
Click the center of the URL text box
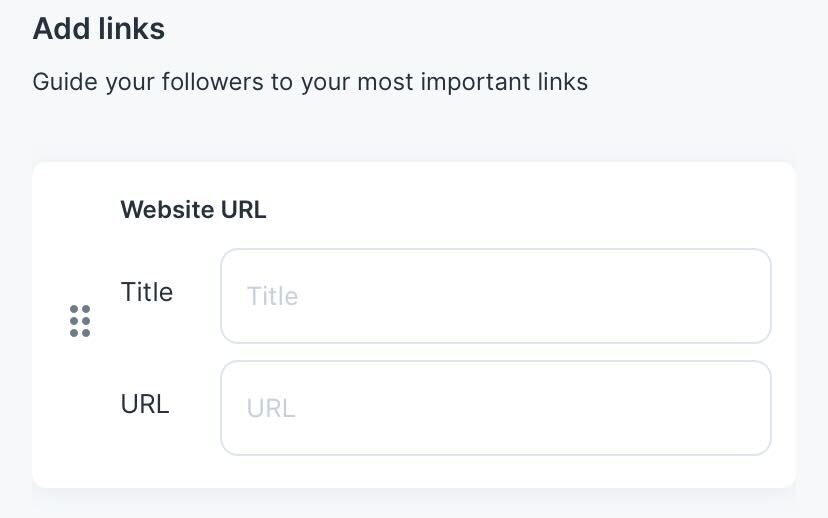point(495,408)
